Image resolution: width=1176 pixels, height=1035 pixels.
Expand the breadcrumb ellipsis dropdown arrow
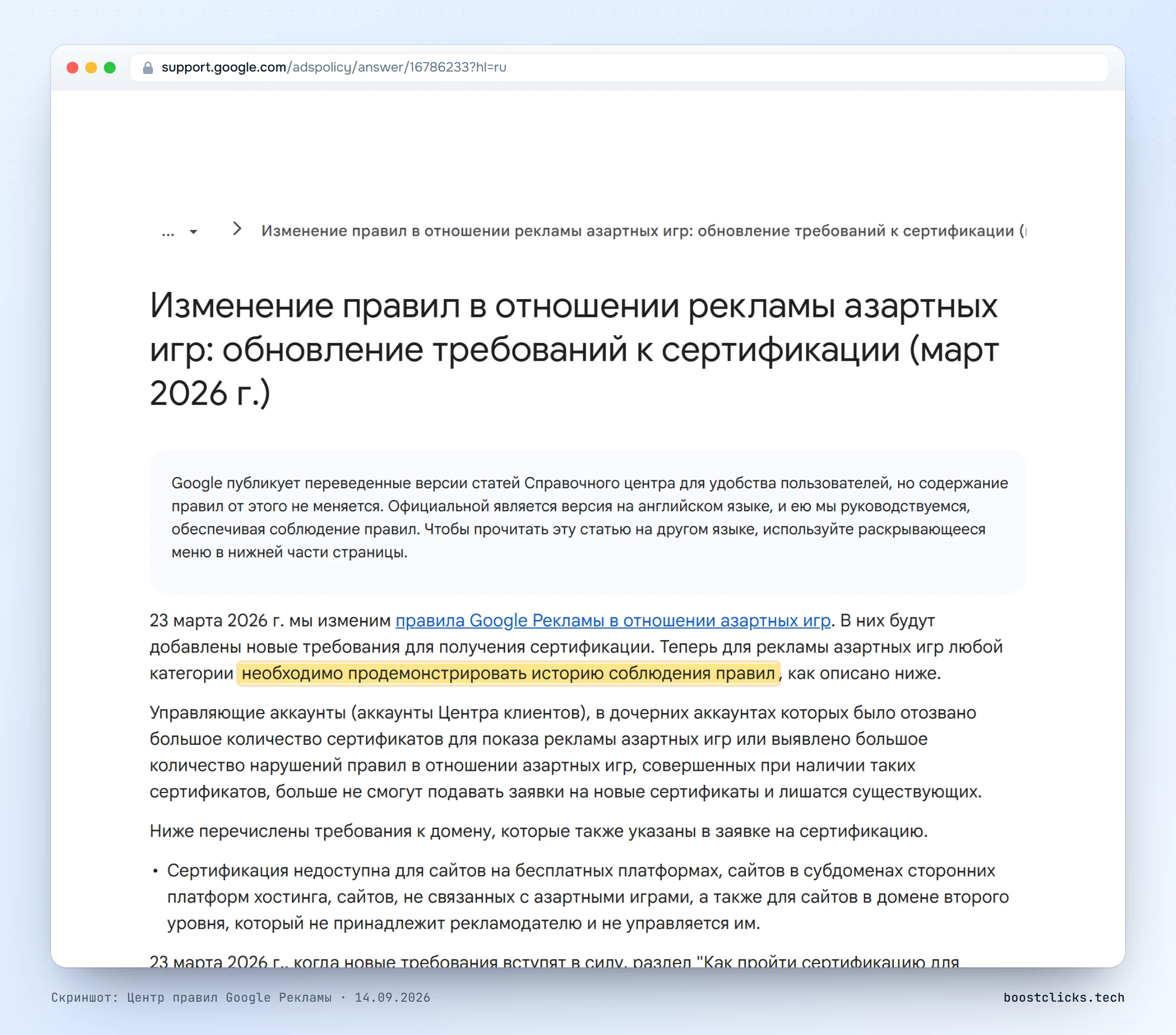pyautogui.click(x=194, y=232)
